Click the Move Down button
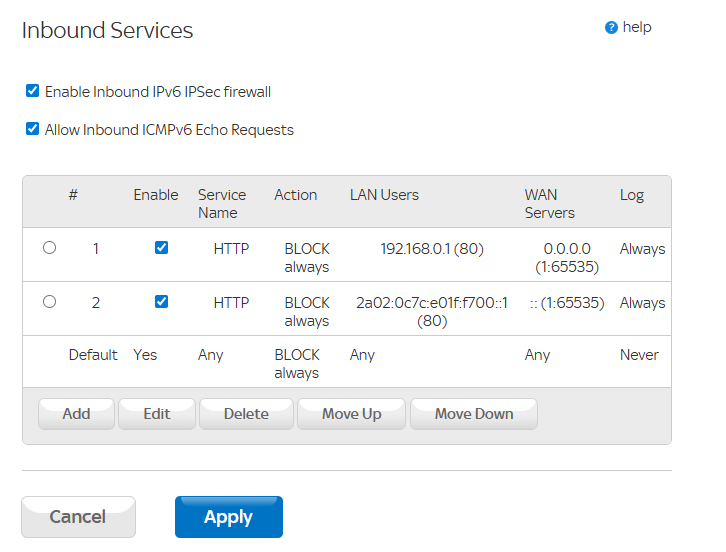 click(x=473, y=414)
